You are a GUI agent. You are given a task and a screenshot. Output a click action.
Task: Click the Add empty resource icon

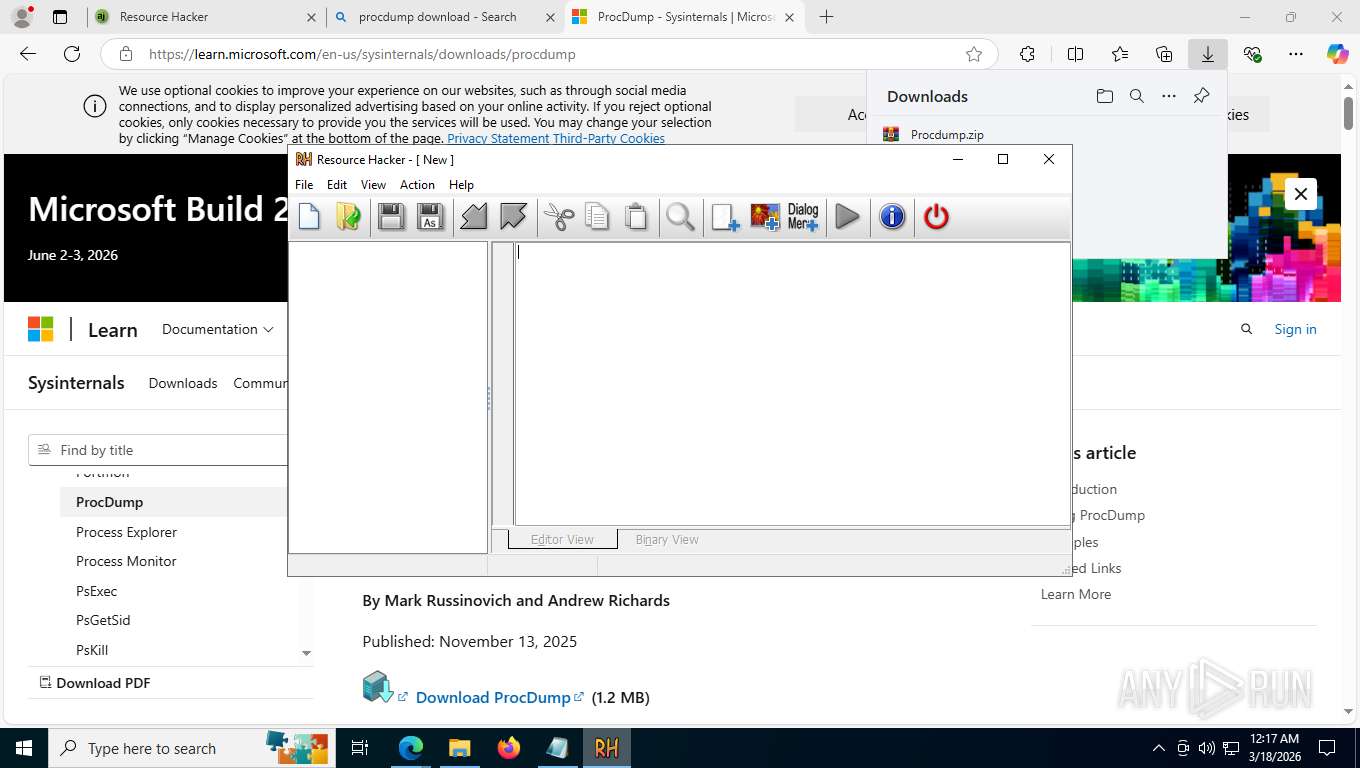point(725,216)
